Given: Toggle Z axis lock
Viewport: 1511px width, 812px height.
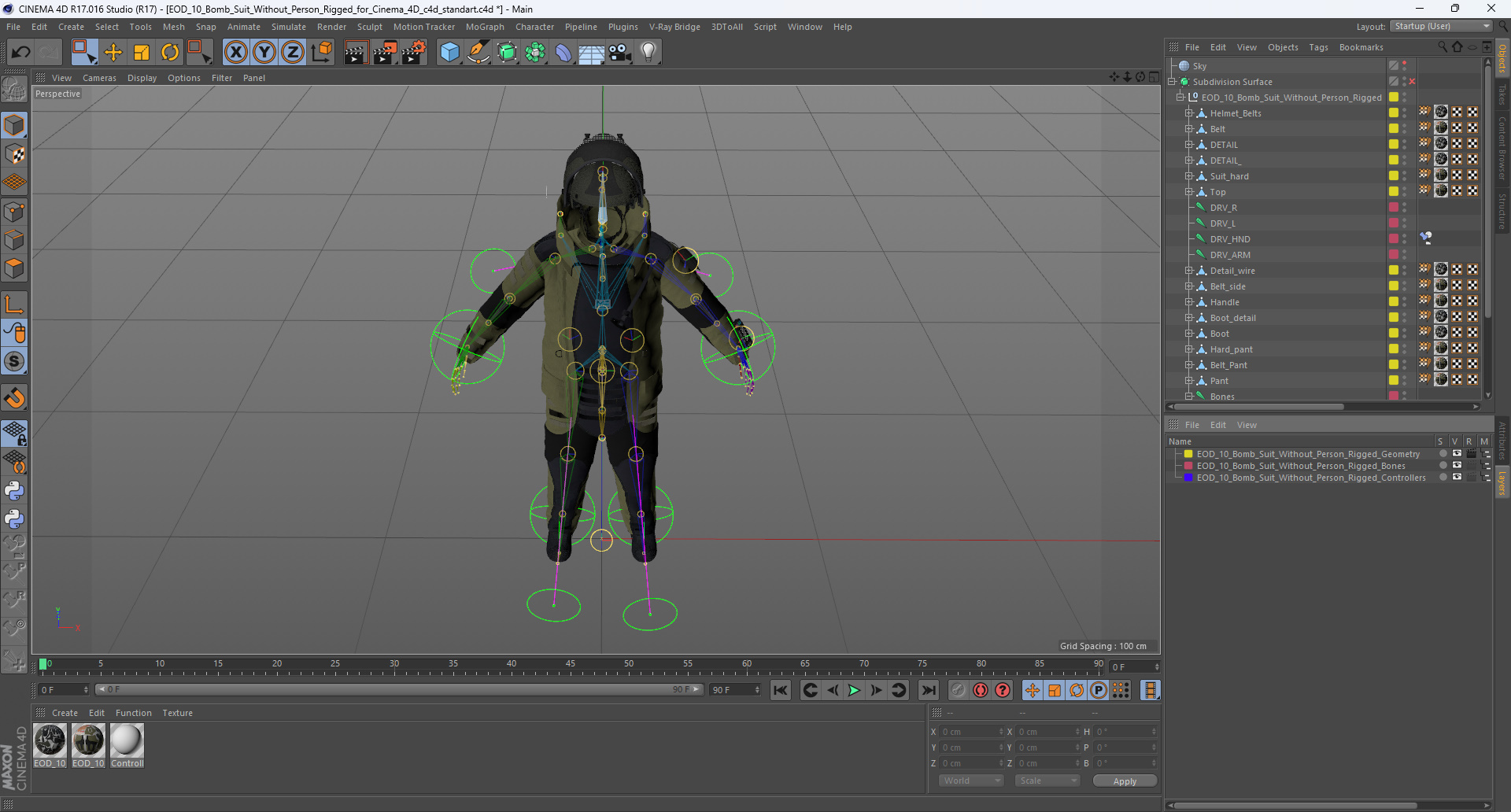Looking at the screenshot, I should [293, 53].
